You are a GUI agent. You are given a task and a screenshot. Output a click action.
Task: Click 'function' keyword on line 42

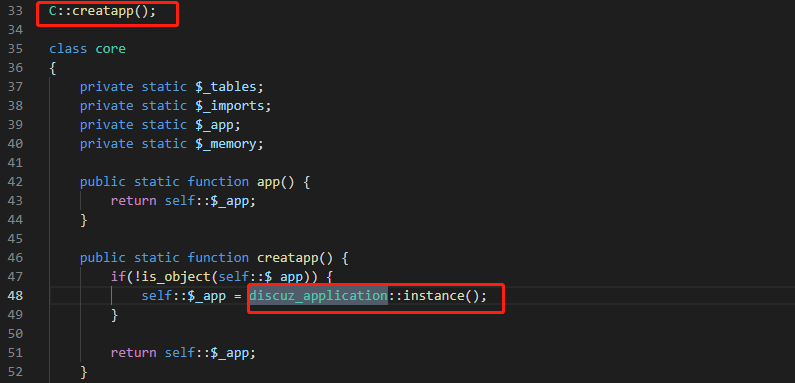[x=219, y=182]
